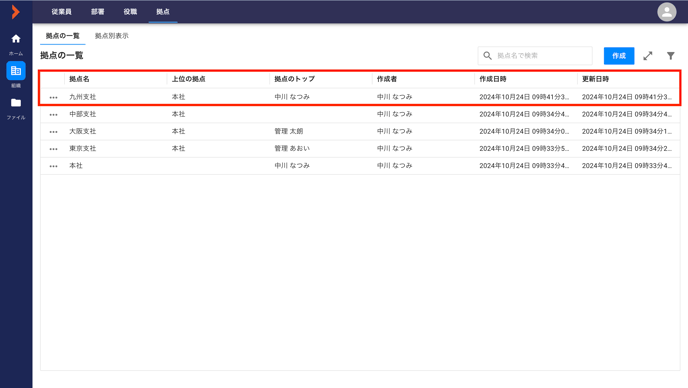Switch to the 従業員 top menu
The width and height of the screenshot is (688, 388).
[61, 12]
